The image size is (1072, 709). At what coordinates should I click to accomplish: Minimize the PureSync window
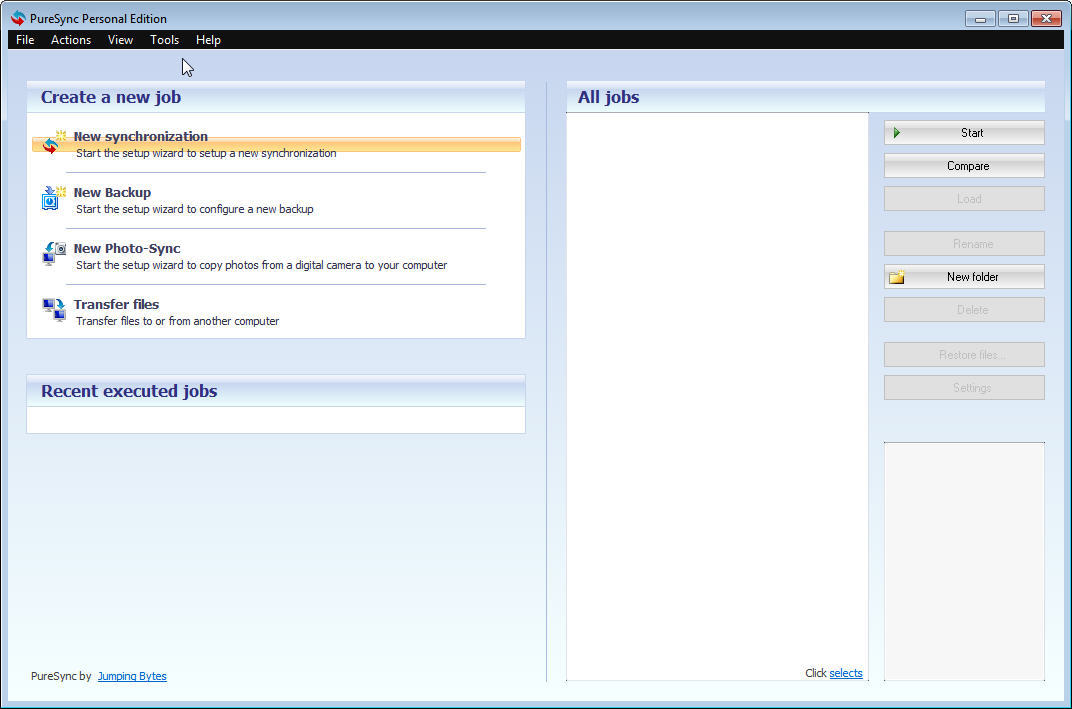tap(980, 18)
